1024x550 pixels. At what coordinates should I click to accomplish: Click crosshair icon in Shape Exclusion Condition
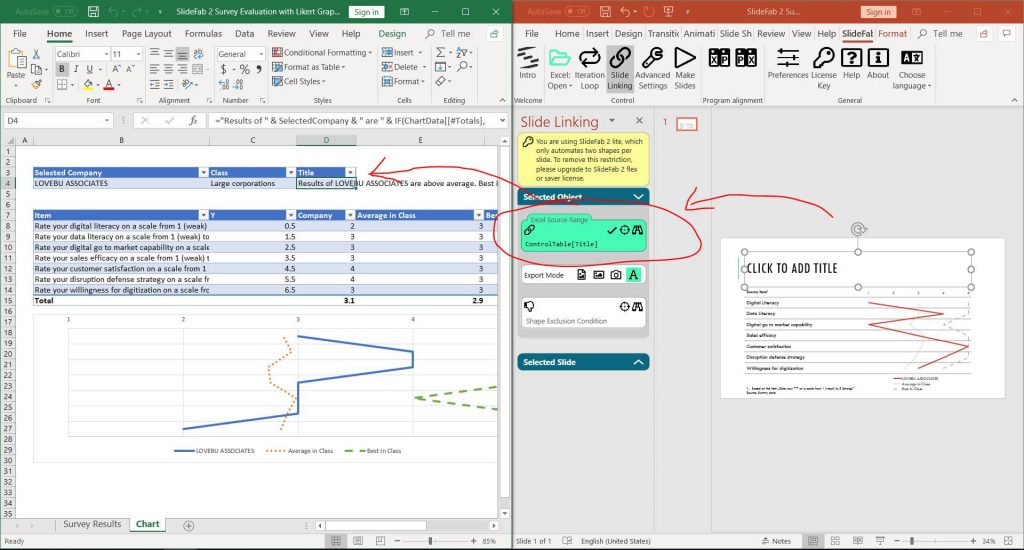click(x=624, y=306)
